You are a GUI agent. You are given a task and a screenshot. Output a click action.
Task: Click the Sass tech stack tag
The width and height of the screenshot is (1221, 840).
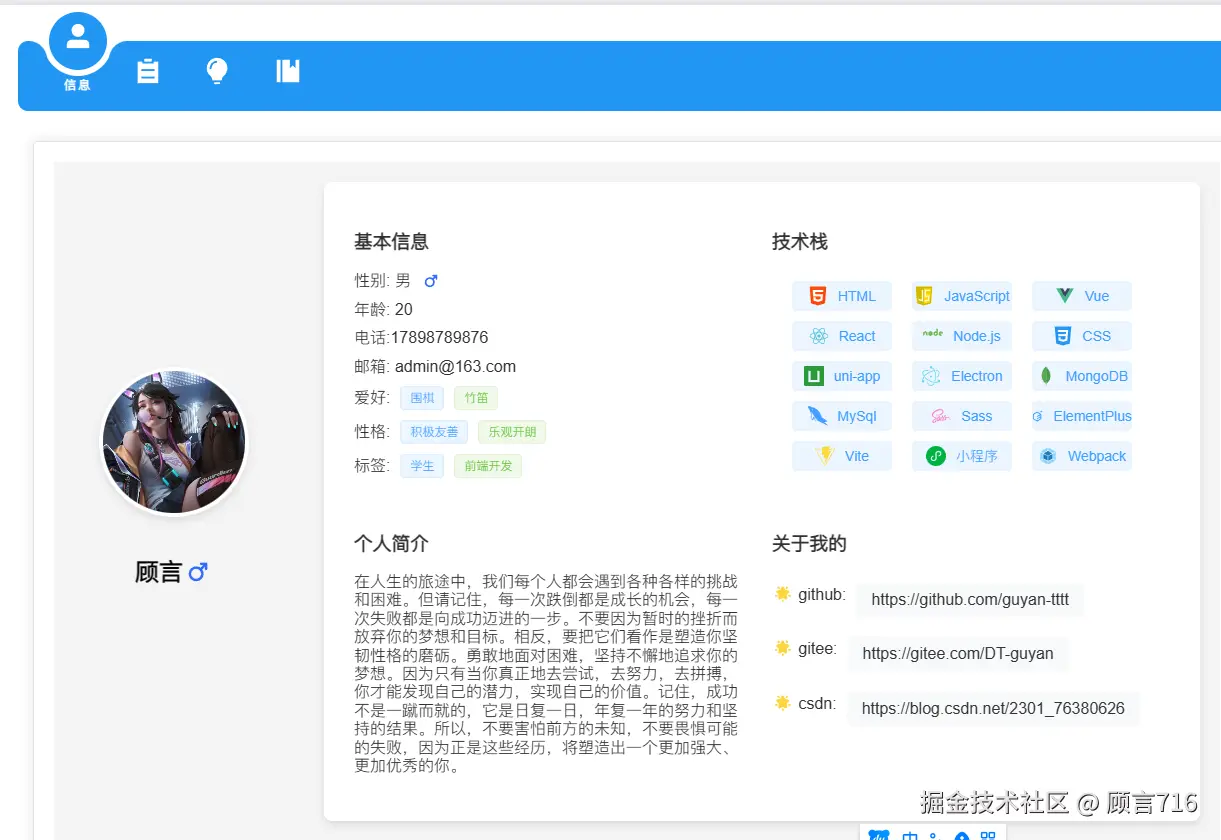coord(961,416)
